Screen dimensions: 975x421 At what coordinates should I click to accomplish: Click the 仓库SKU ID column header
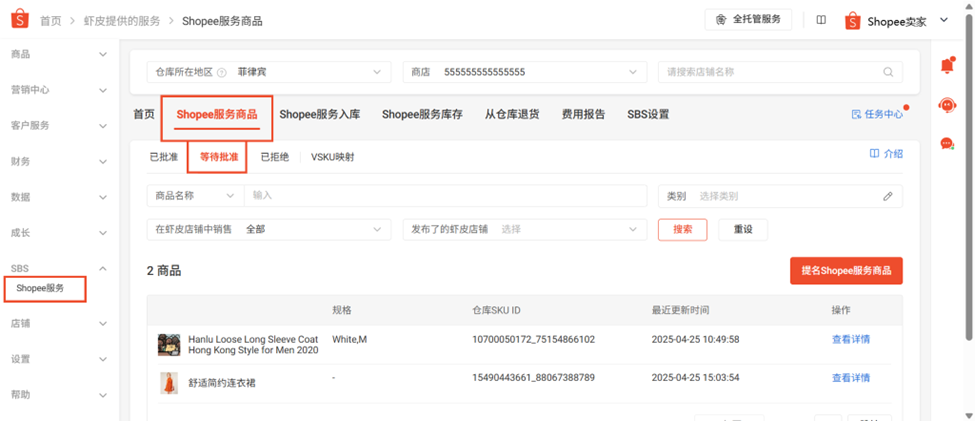pyautogui.click(x=496, y=310)
